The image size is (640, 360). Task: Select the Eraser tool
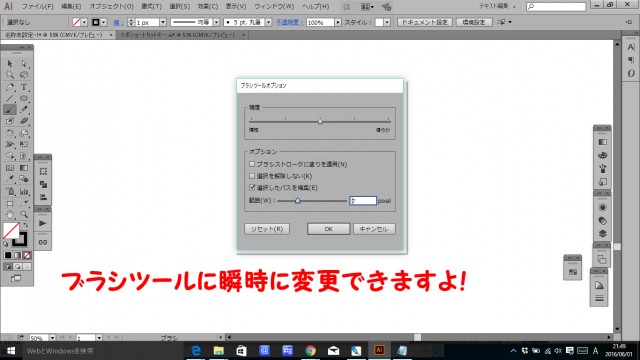tap(24, 121)
